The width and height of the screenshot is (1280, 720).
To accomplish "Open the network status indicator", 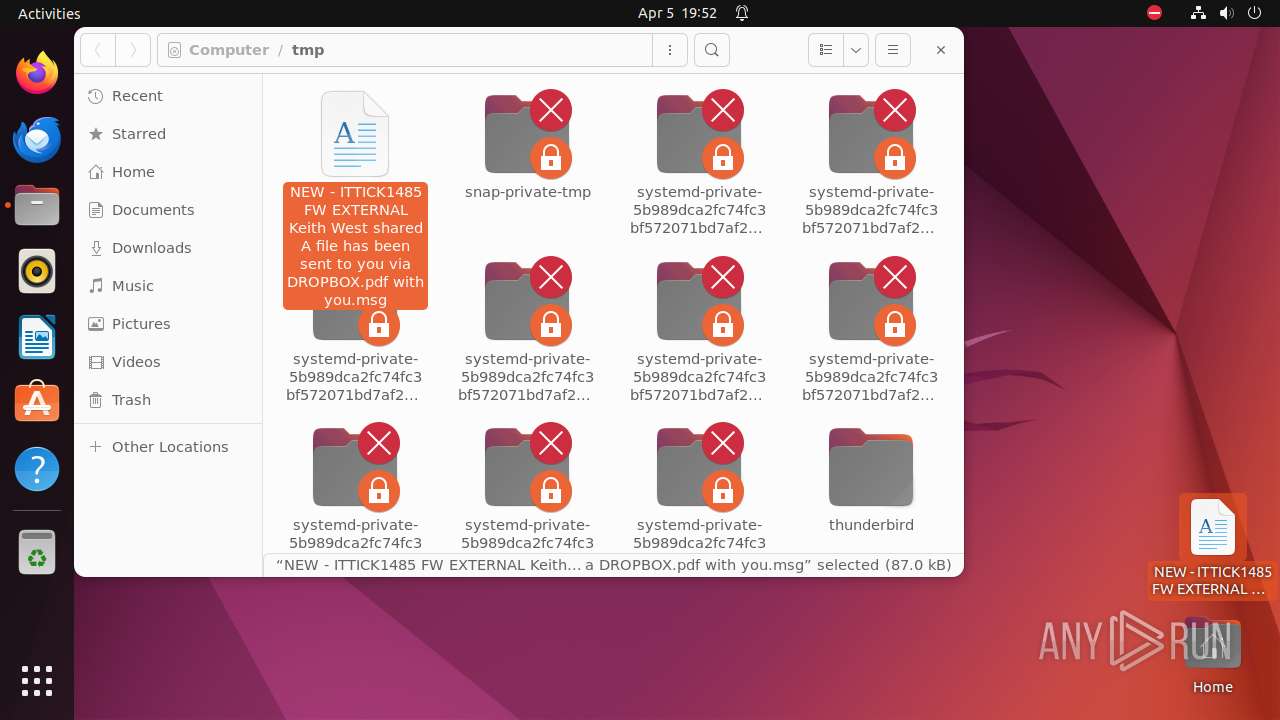I will (x=1198, y=13).
